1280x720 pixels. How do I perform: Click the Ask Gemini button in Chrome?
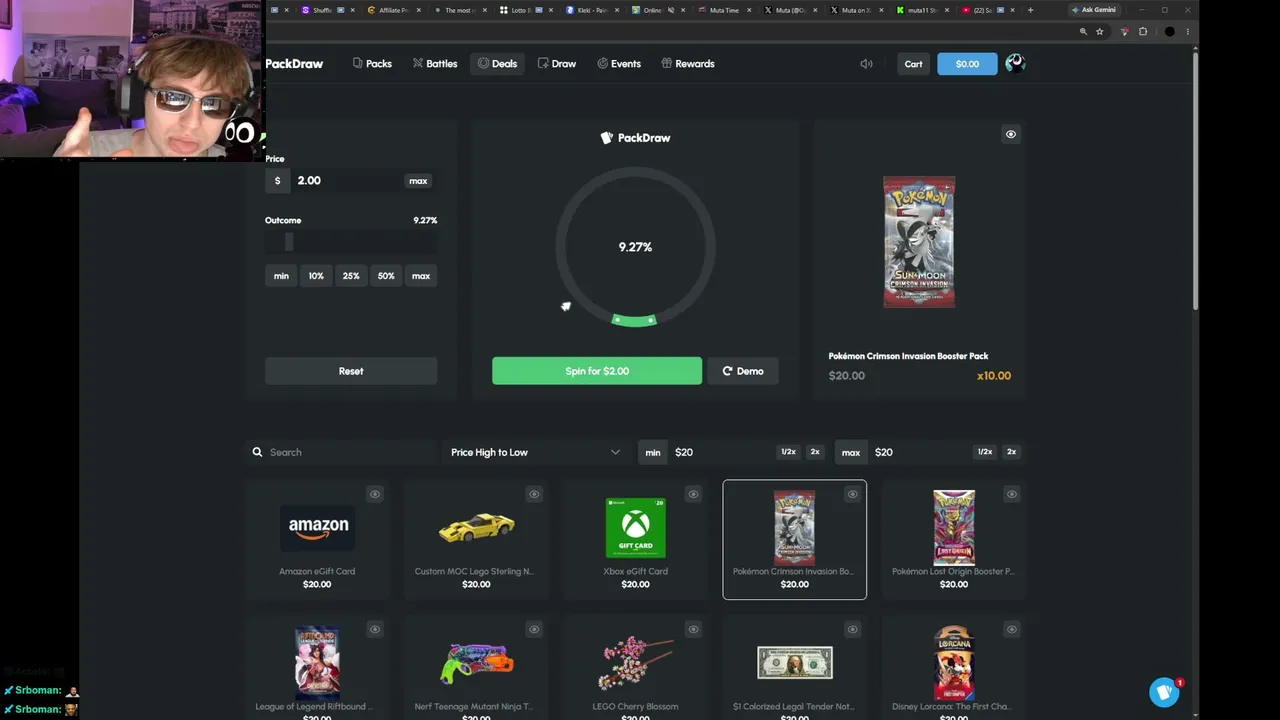coord(1093,10)
